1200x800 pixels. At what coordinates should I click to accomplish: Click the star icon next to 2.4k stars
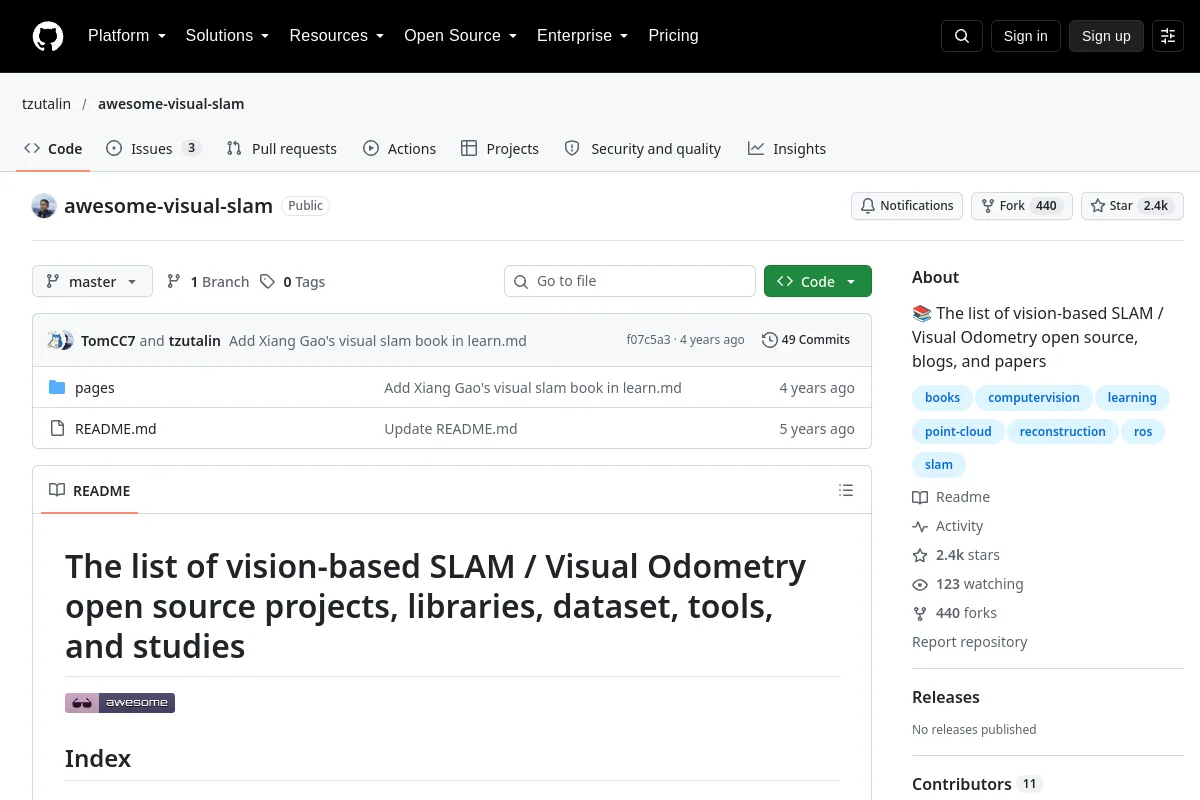coord(920,555)
